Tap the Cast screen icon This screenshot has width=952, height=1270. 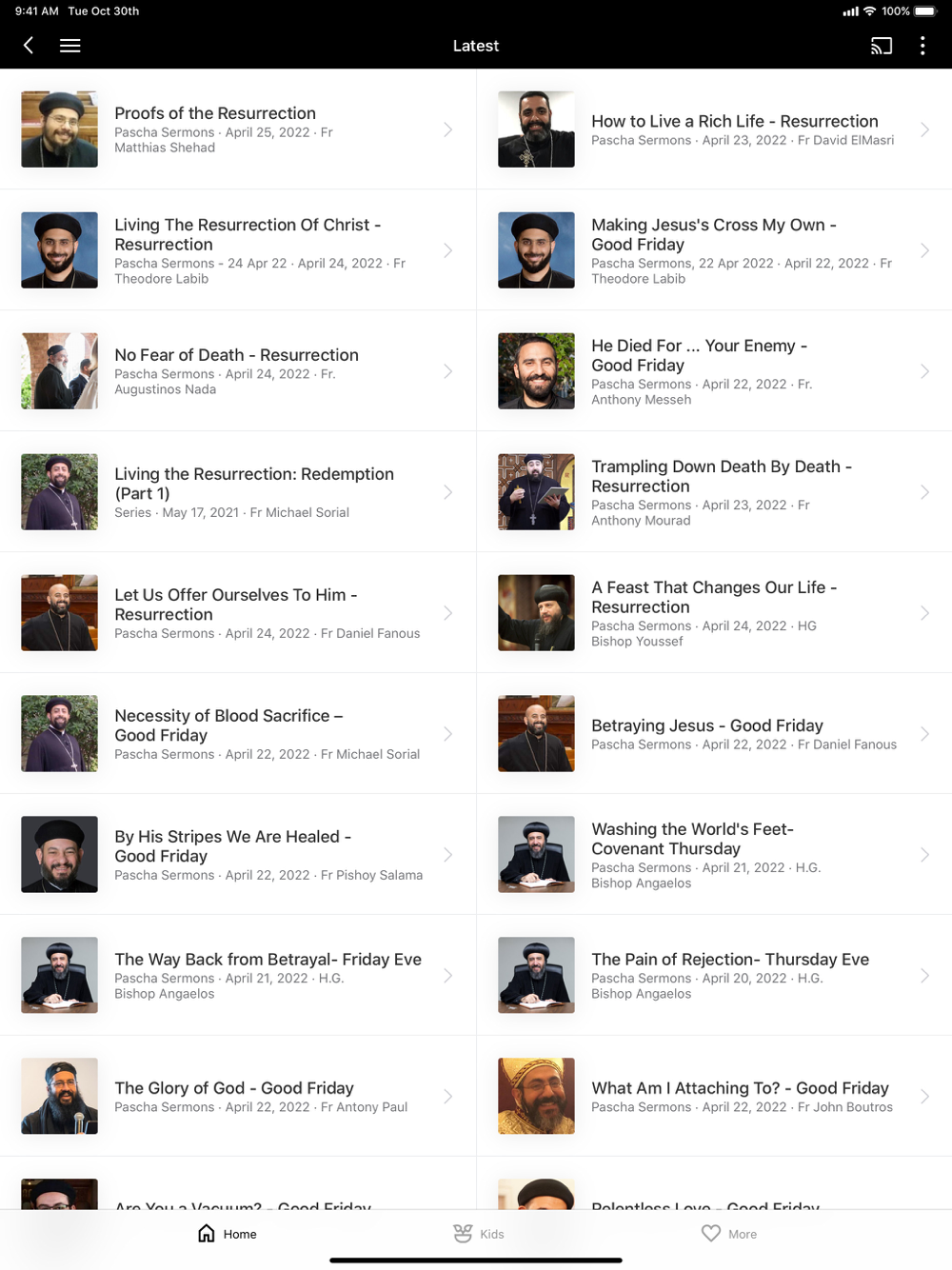point(882,46)
